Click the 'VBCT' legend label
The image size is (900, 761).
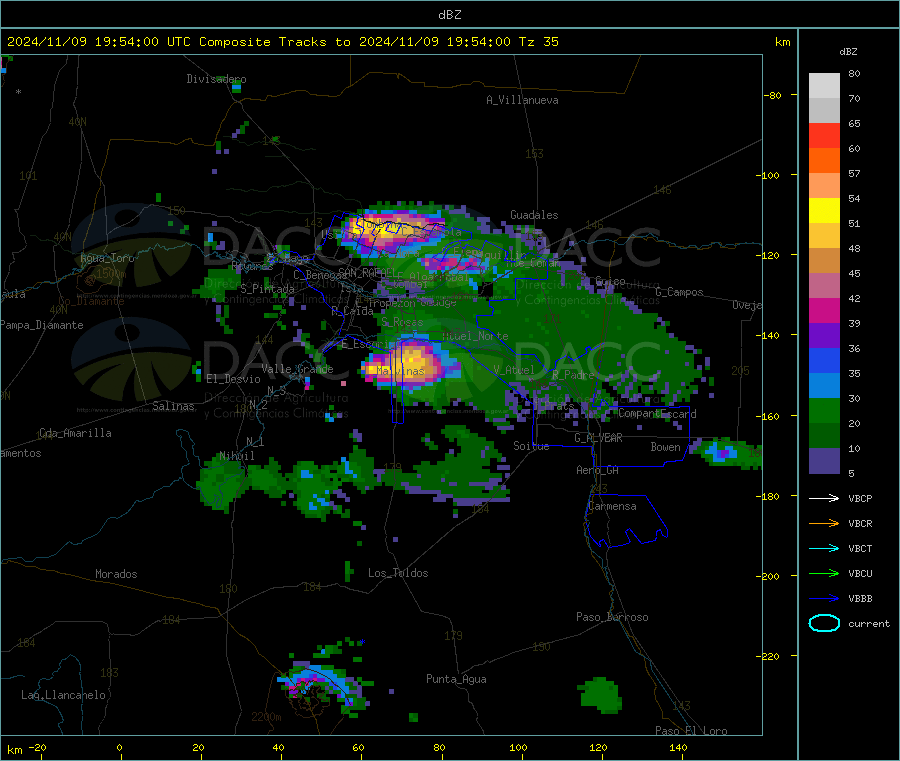[860, 548]
